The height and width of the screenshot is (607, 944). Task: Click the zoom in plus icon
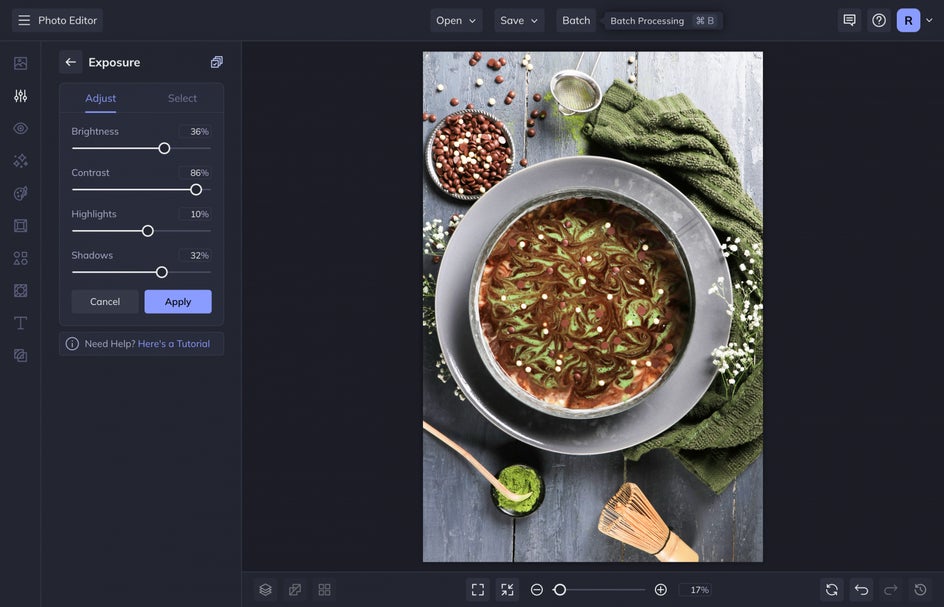(x=660, y=590)
